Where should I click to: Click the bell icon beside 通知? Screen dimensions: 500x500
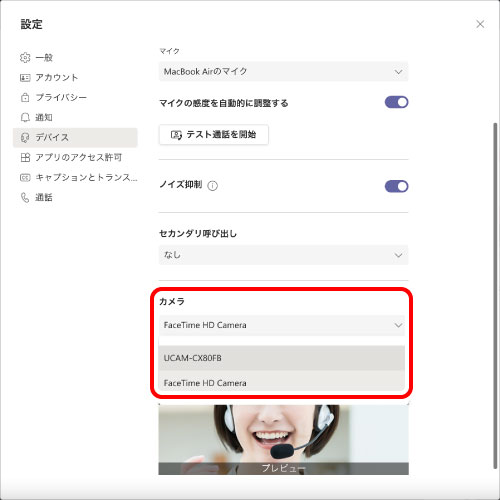pos(25,117)
